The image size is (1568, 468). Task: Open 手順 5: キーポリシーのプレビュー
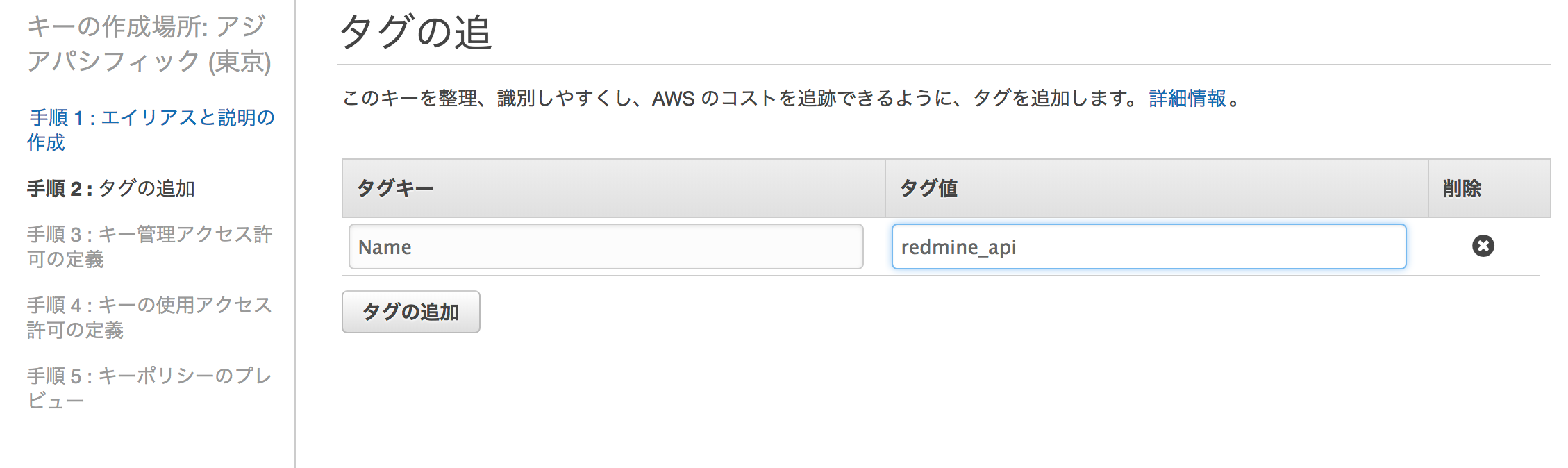click(149, 388)
